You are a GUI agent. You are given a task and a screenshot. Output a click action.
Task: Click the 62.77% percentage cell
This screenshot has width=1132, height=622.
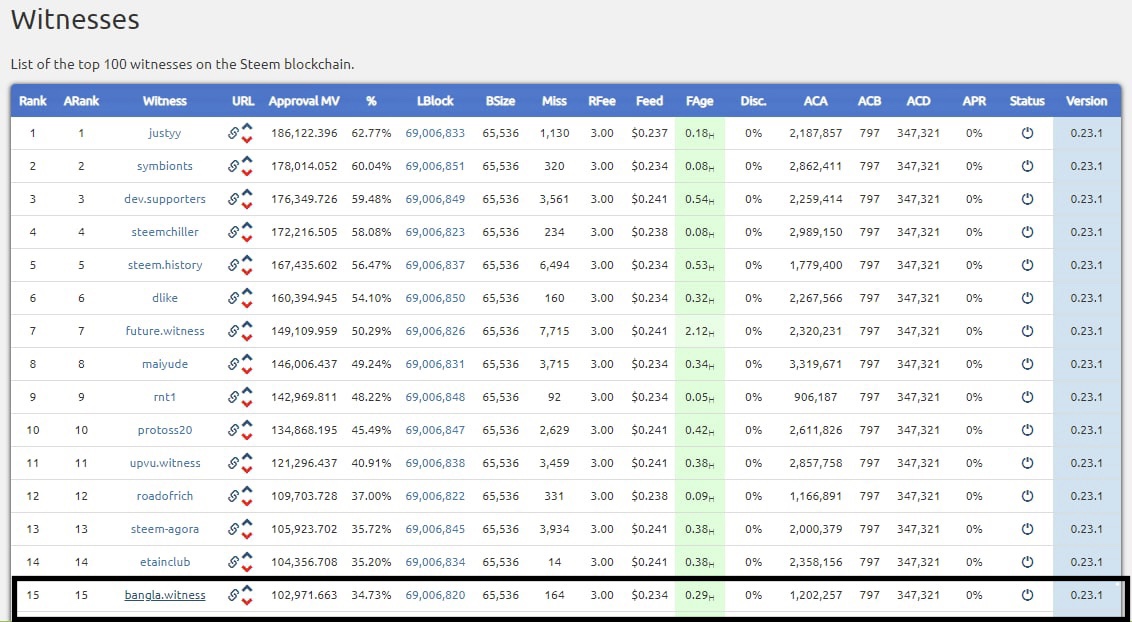[x=372, y=133]
